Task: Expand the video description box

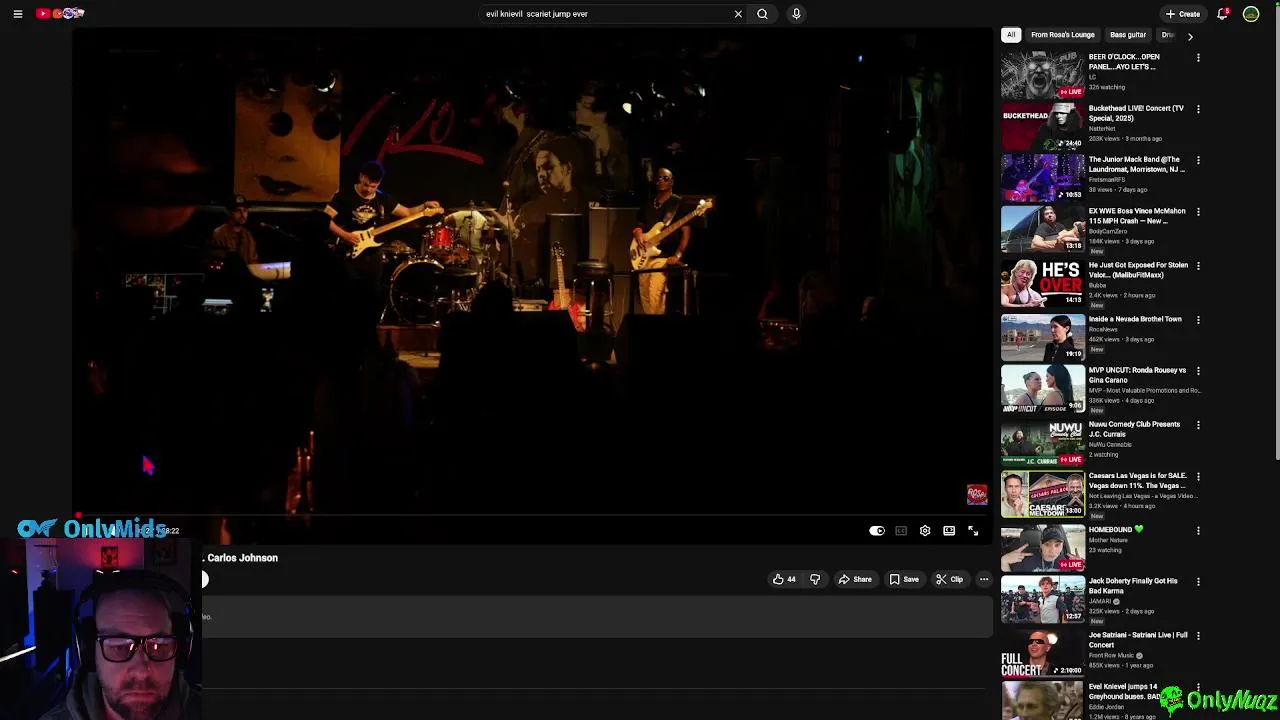Action: pyautogui.click(x=597, y=617)
